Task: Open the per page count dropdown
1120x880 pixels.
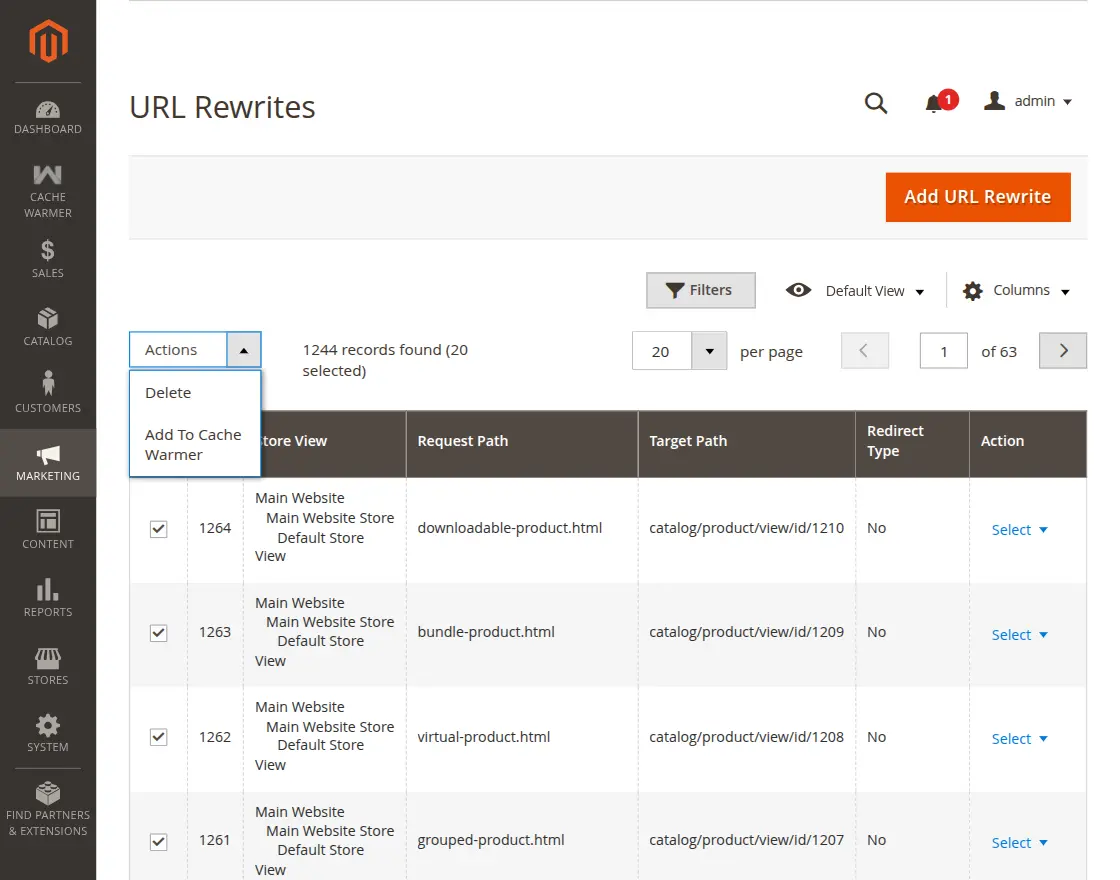Action: (x=709, y=351)
